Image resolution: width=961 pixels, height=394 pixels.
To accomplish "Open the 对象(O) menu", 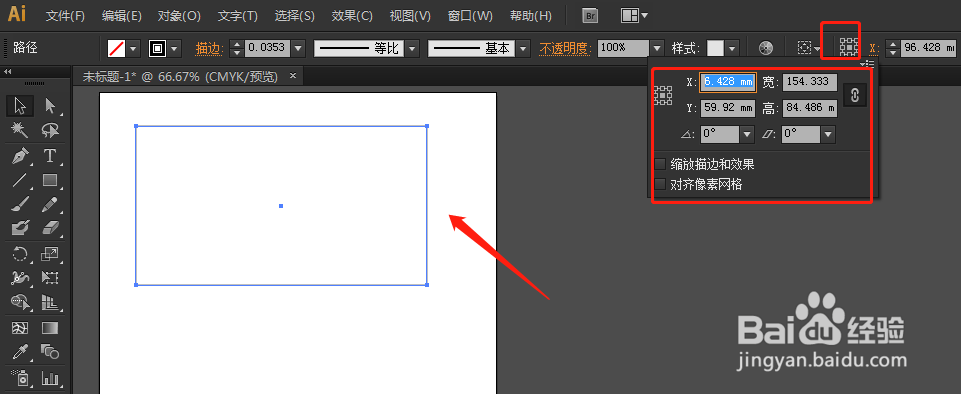I will coord(179,16).
